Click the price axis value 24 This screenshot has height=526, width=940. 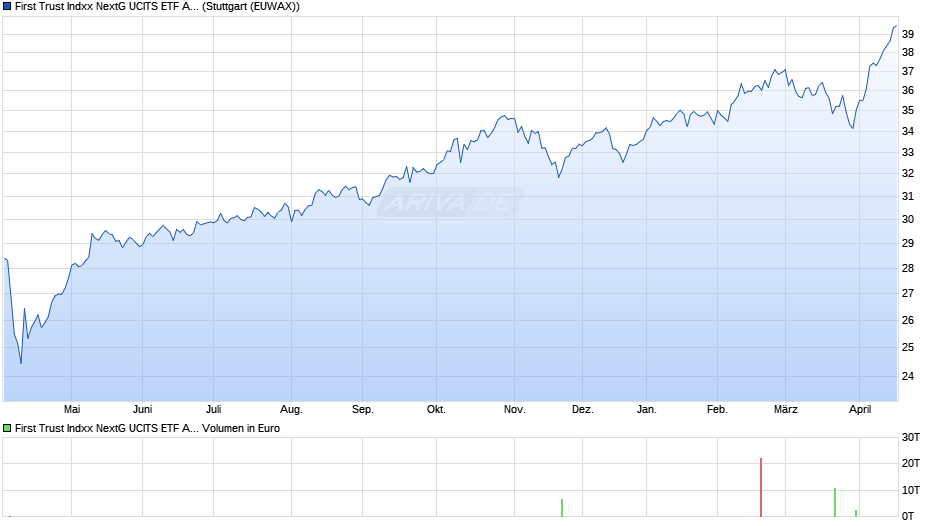908,376
